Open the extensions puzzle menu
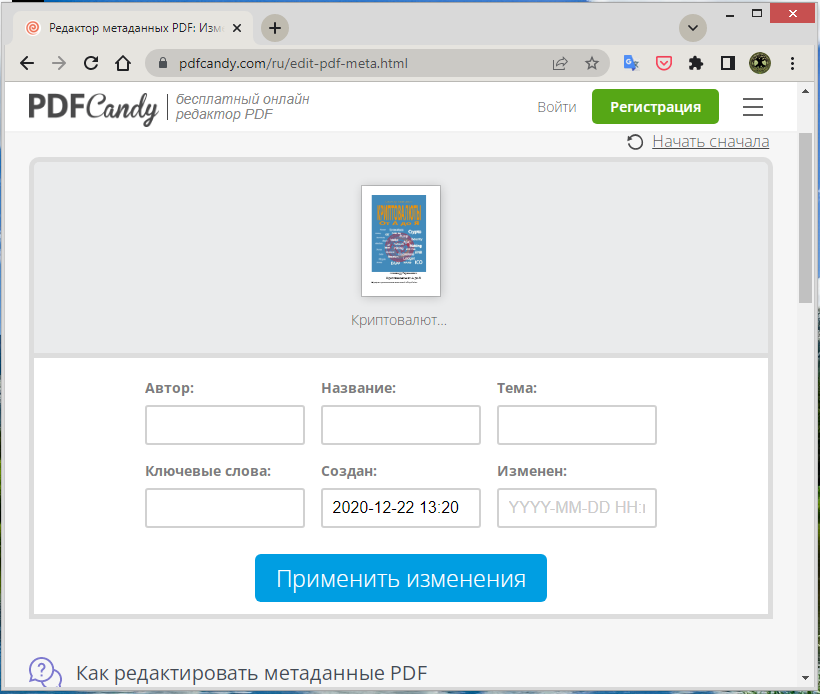820x694 pixels. coord(696,63)
